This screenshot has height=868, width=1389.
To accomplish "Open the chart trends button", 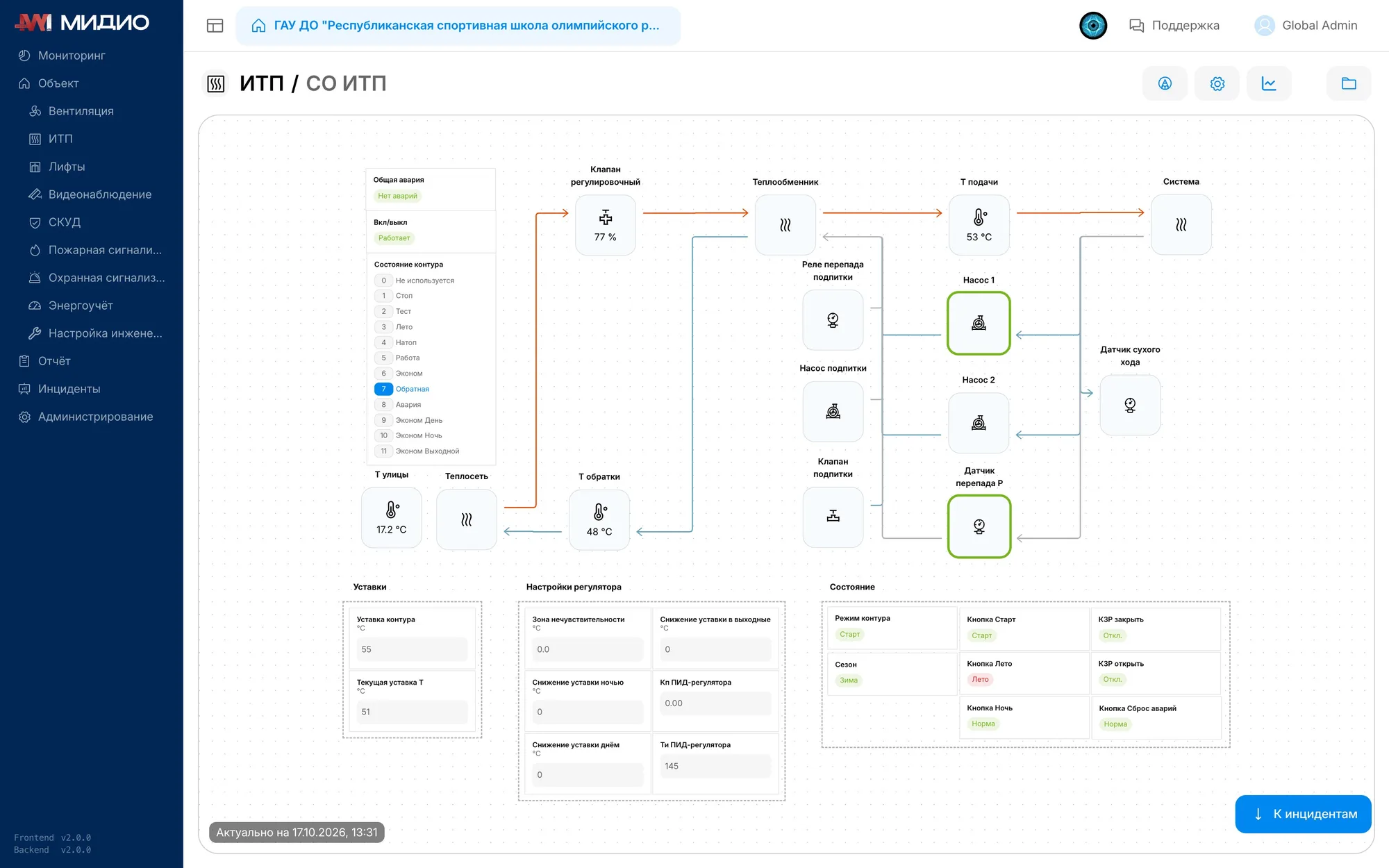I will (1269, 83).
